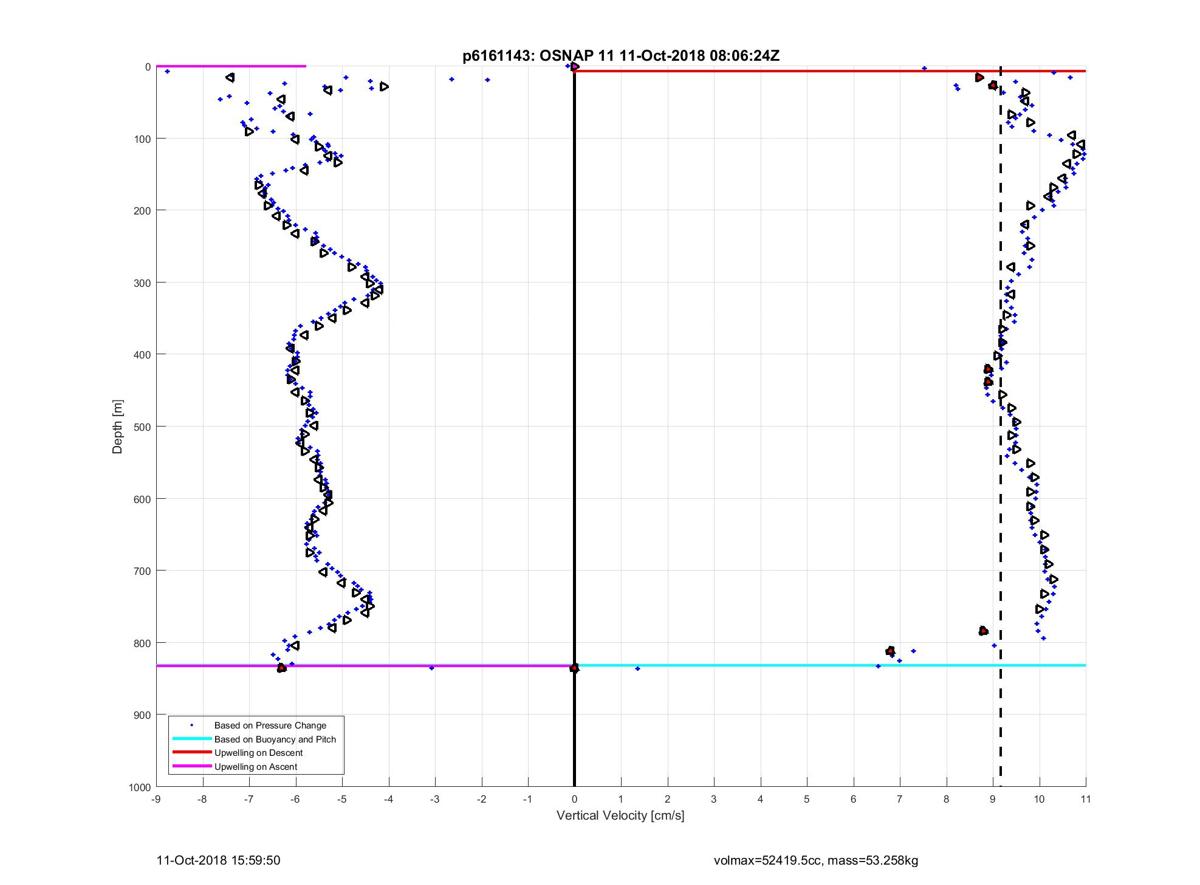This screenshot has width=1200, height=885.
Task: Click the 'Vertical Velocity [cm/s]' axis label
Action: tap(620, 816)
